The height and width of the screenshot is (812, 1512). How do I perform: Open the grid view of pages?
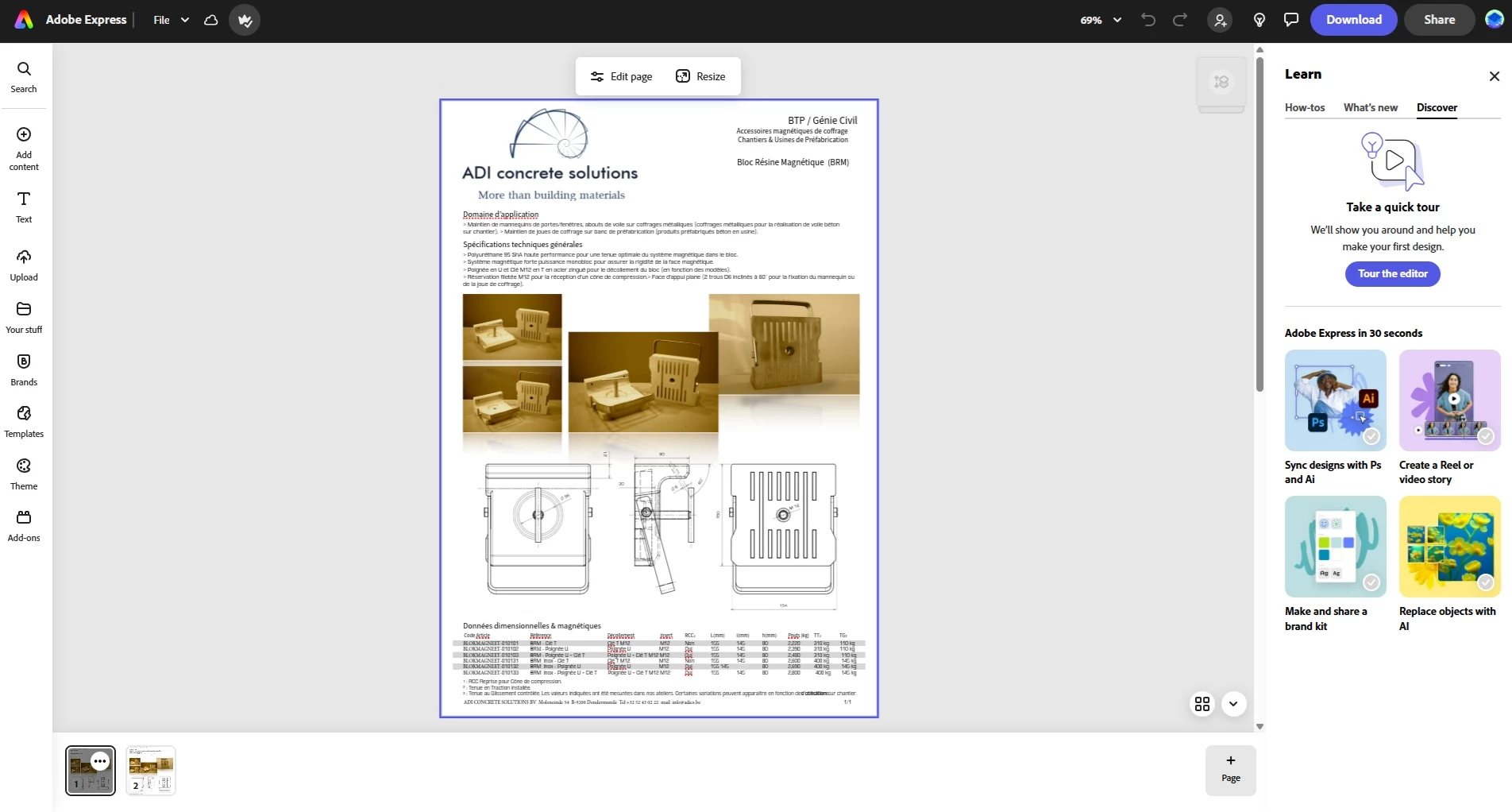[x=1202, y=704]
